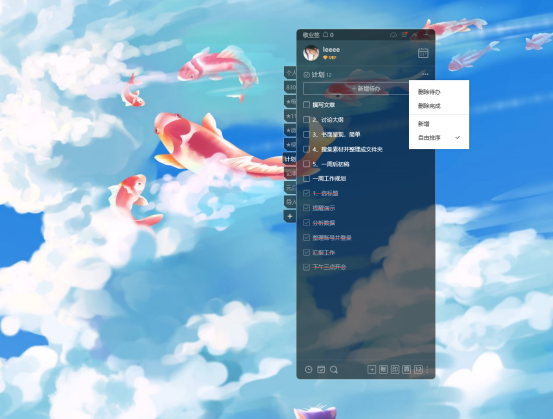Check the 撰写文章 task checkbox
The image size is (553, 419).
pyautogui.click(x=306, y=105)
